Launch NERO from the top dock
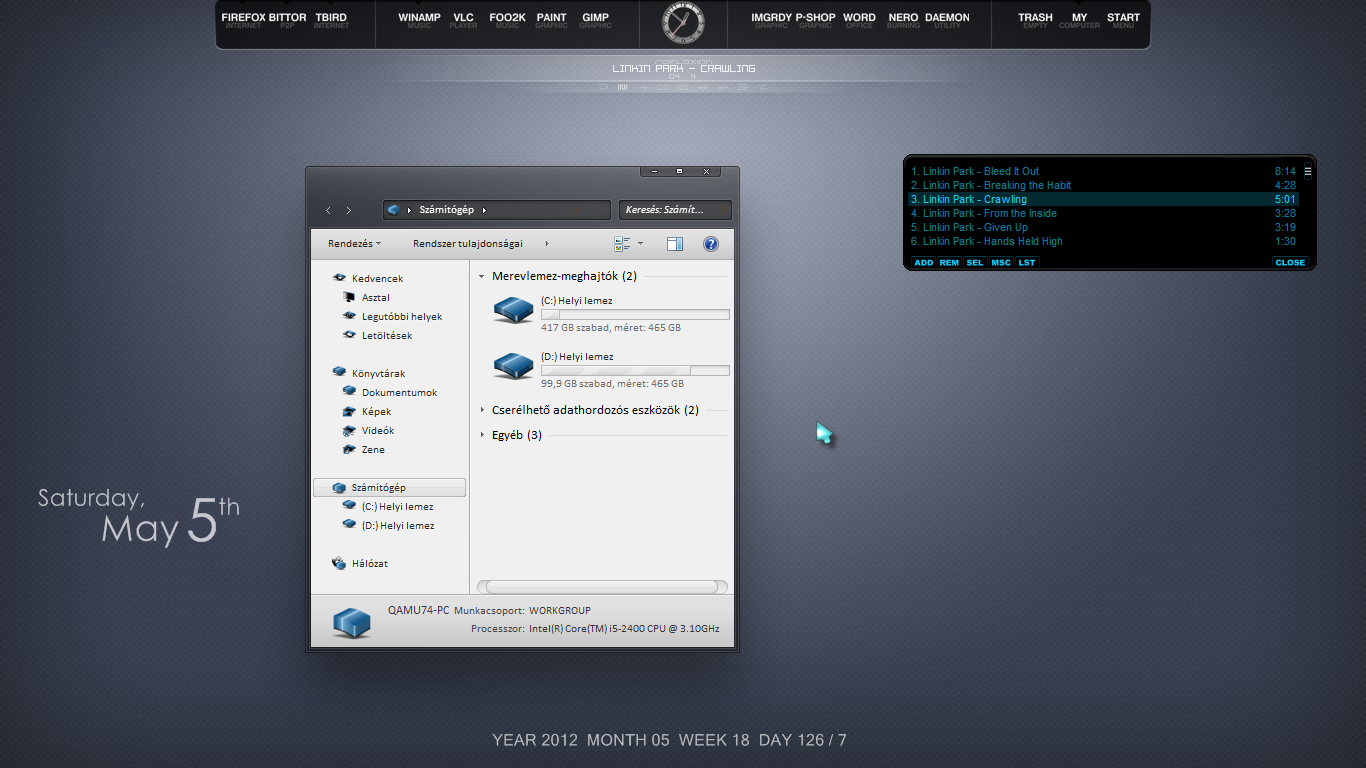 click(x=903, y=20)
